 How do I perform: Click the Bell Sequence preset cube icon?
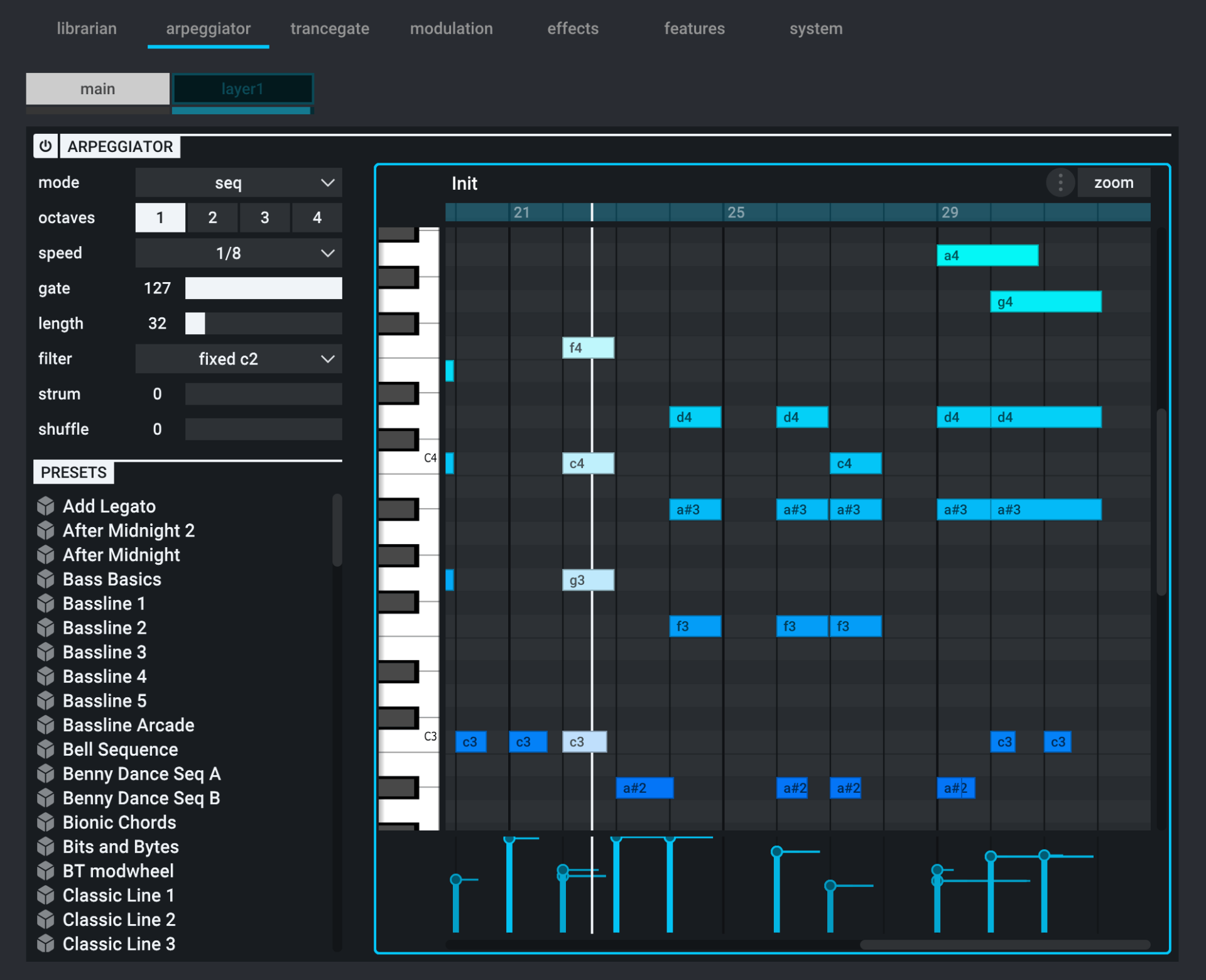[x=46, y=749]
